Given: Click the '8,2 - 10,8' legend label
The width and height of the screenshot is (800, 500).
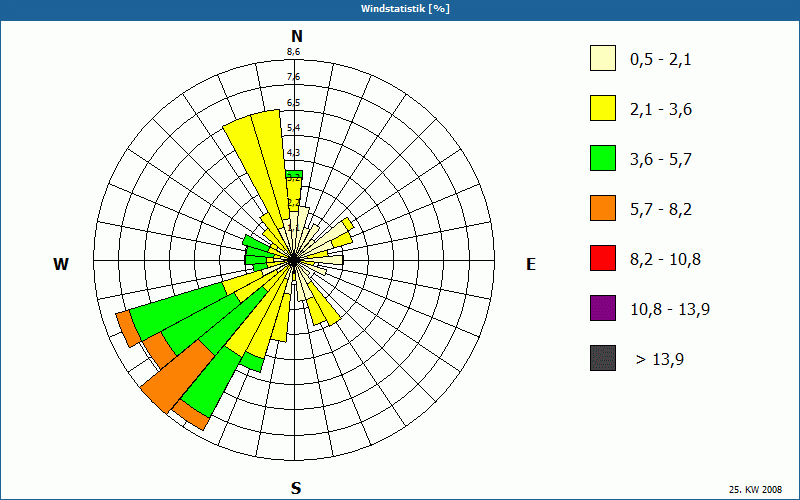Looking at the screenshot, I should coord(665,260).
